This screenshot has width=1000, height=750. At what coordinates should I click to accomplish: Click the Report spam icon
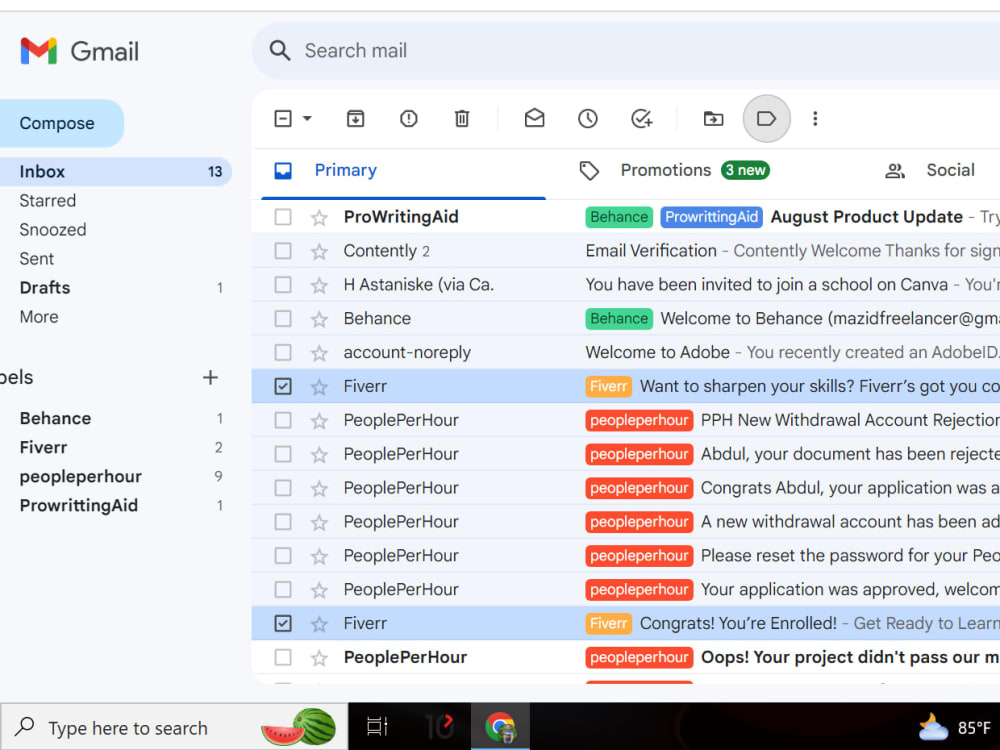pos(408,119)
